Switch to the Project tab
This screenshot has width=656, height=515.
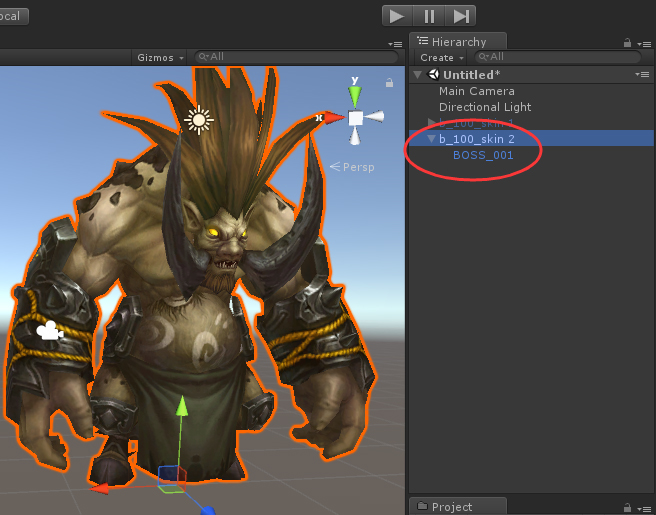pos(458,507)
